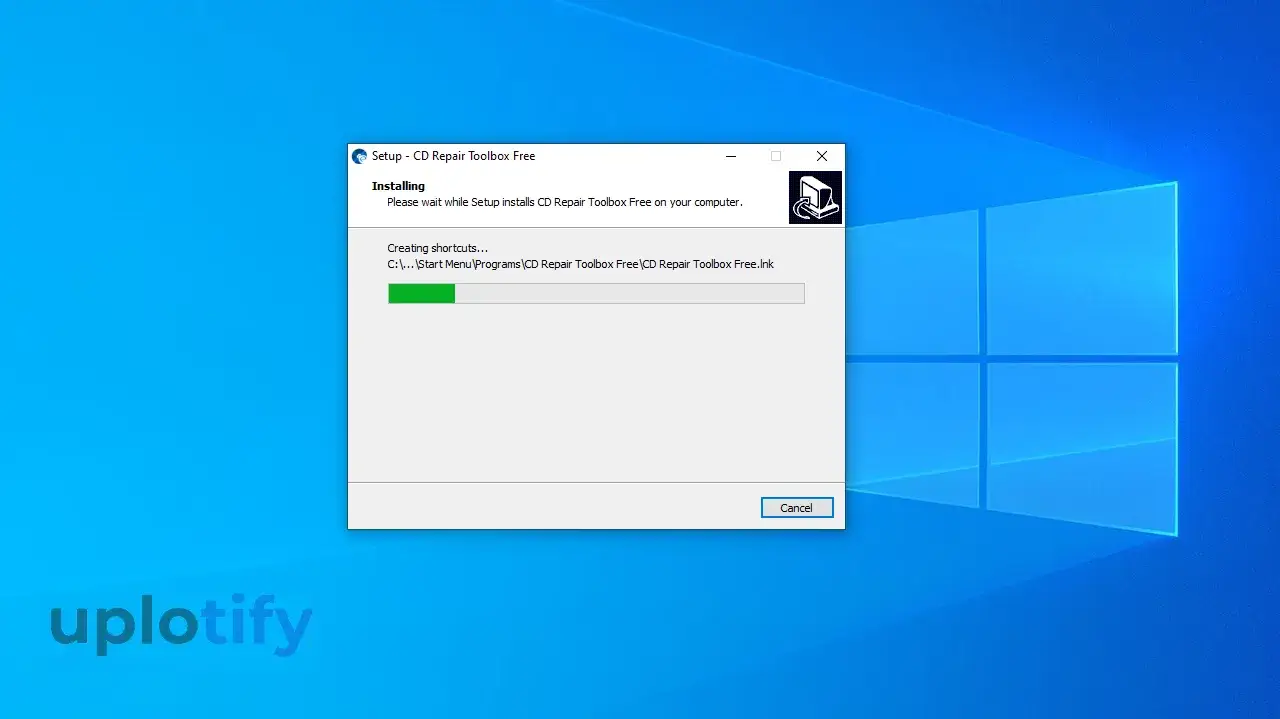The height and width of the screenshot is (719, 1280).
Task: Minimize the Setup window
Action: click(x=731, y=156)
